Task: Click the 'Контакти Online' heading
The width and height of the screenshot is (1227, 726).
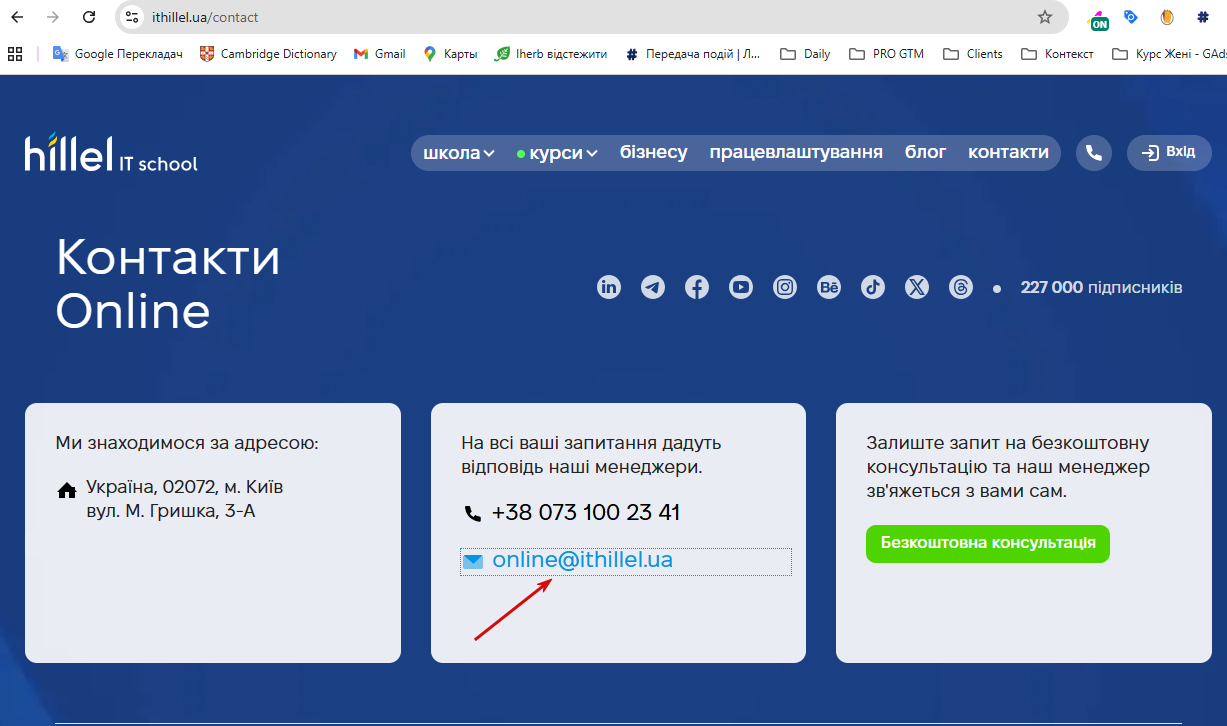Action: pos(168,284)
